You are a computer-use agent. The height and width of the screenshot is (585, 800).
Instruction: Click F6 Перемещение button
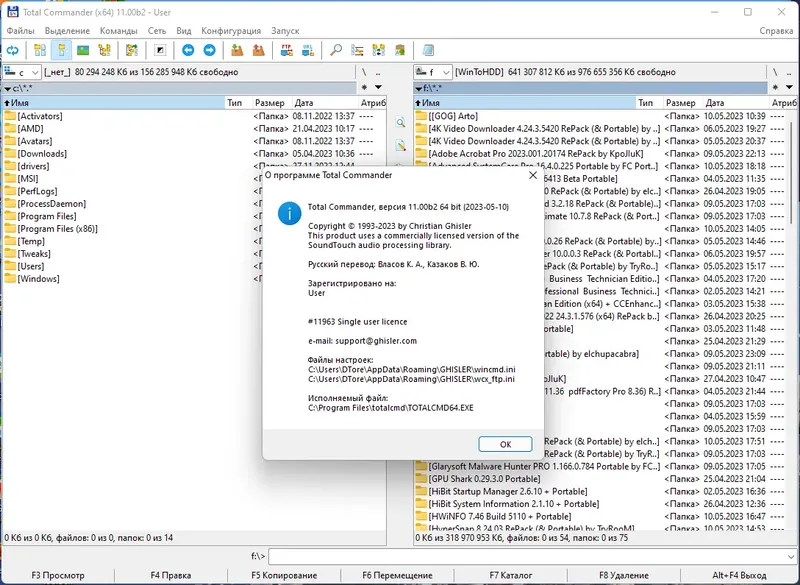tap(397, 575)
